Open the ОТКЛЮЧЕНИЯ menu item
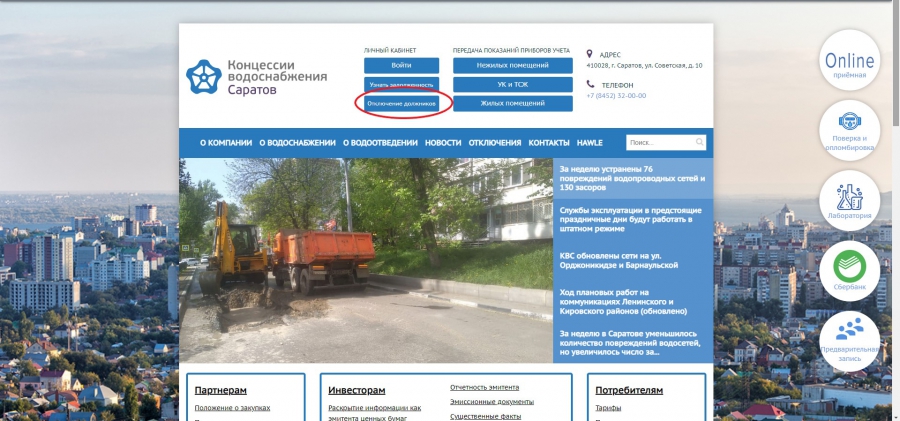Viewport: 900px width, 421px height. point(495,143)
